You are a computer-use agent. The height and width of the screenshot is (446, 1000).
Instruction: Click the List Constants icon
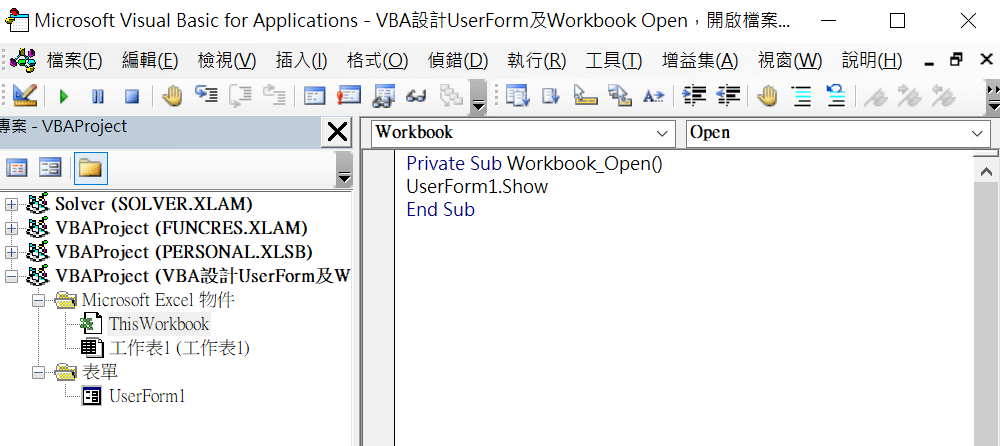pos(551,96)
